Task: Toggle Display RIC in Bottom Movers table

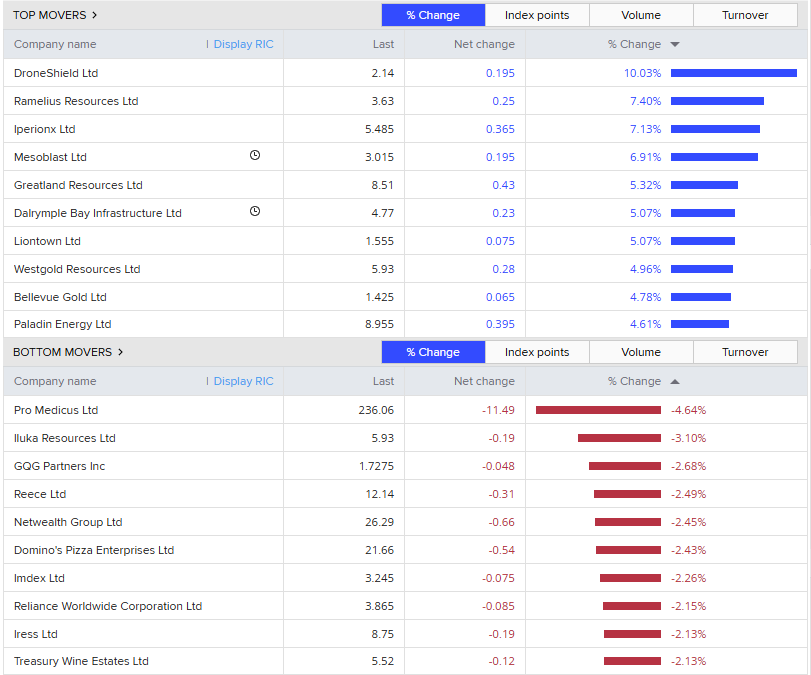Action: click(243, 381)
